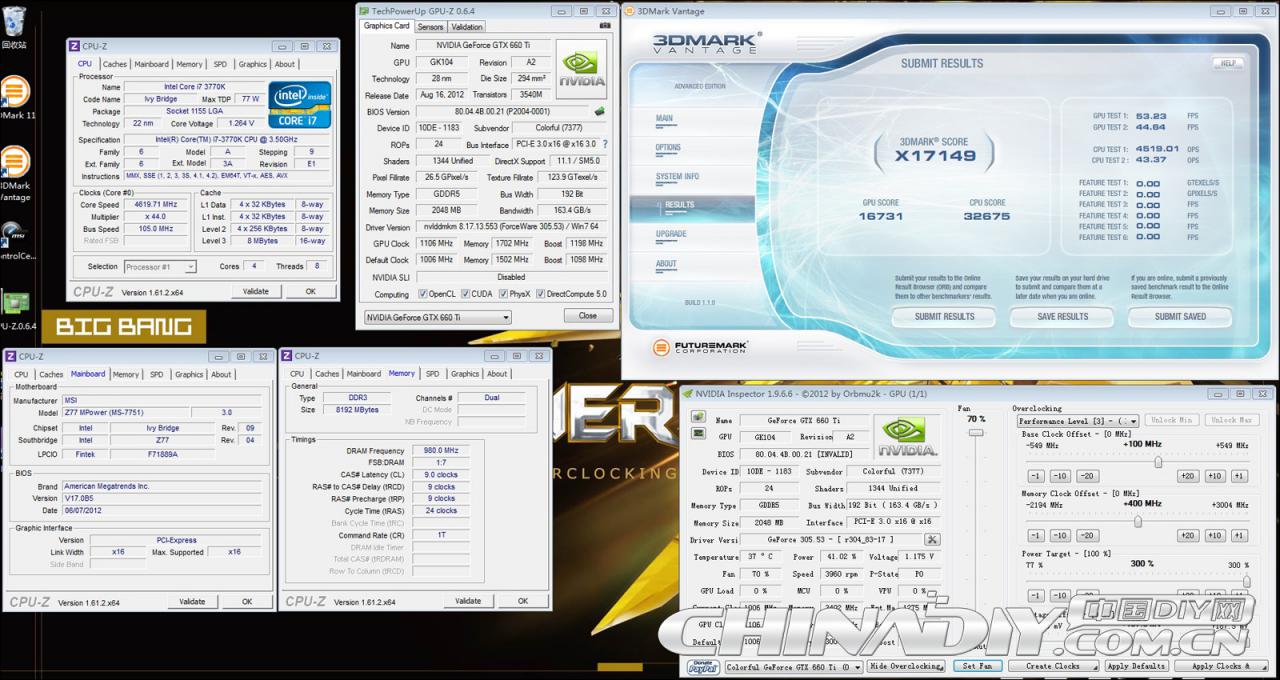Click the Fan speed vertical slider handle
The image size is (1280, 680).
click(x=976, y=432)
